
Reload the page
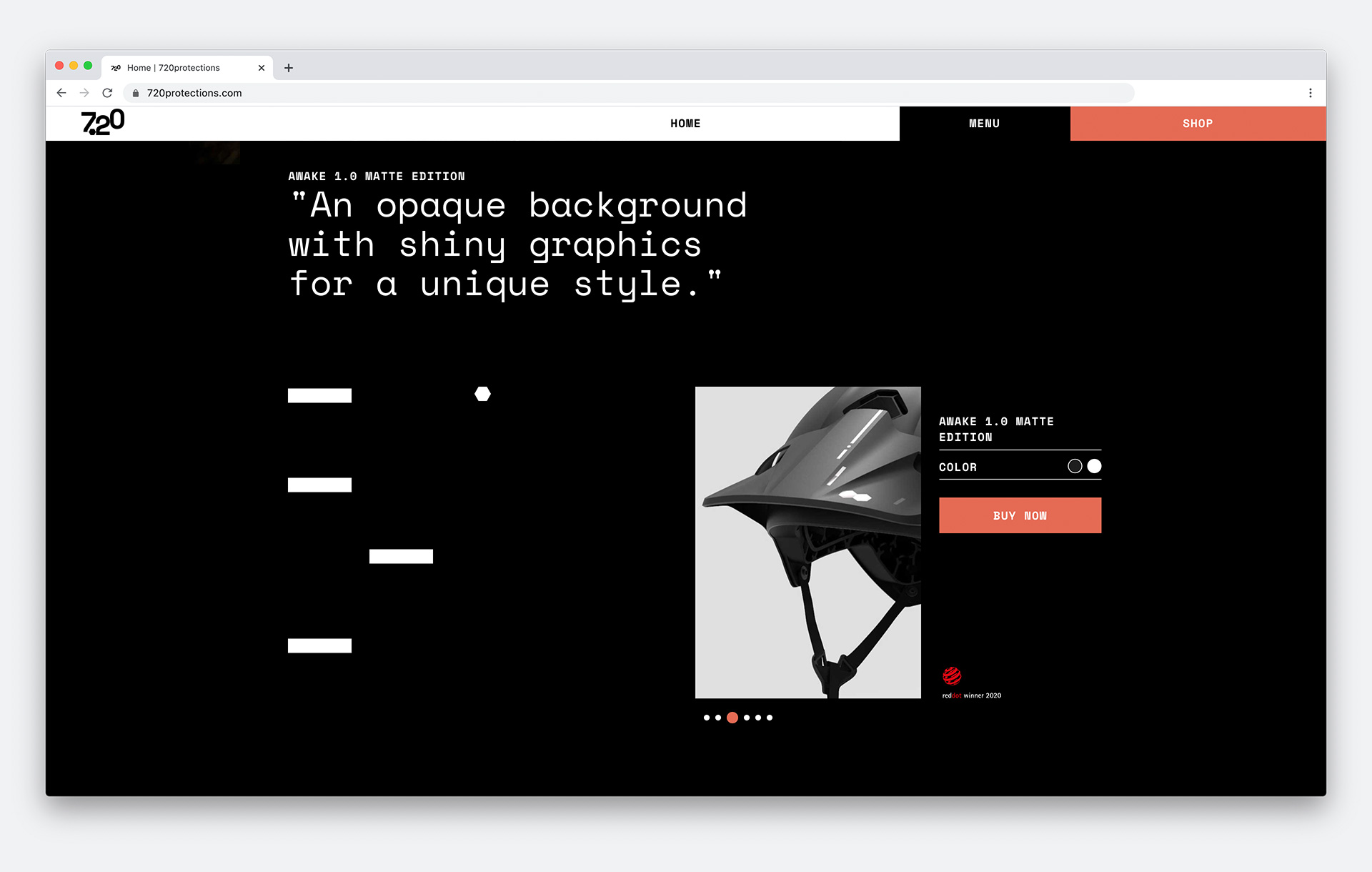(x=107, y=93)
